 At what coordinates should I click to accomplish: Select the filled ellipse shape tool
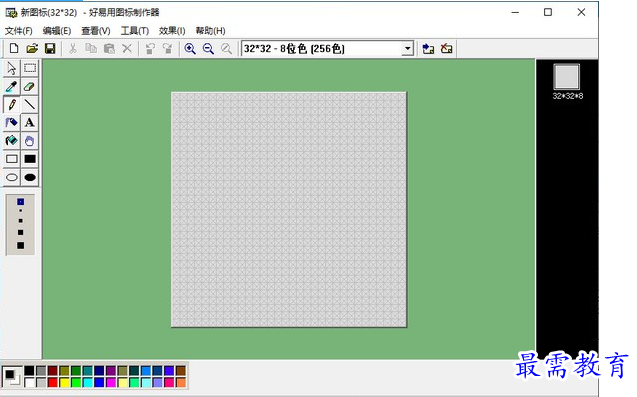click(30, 177)
